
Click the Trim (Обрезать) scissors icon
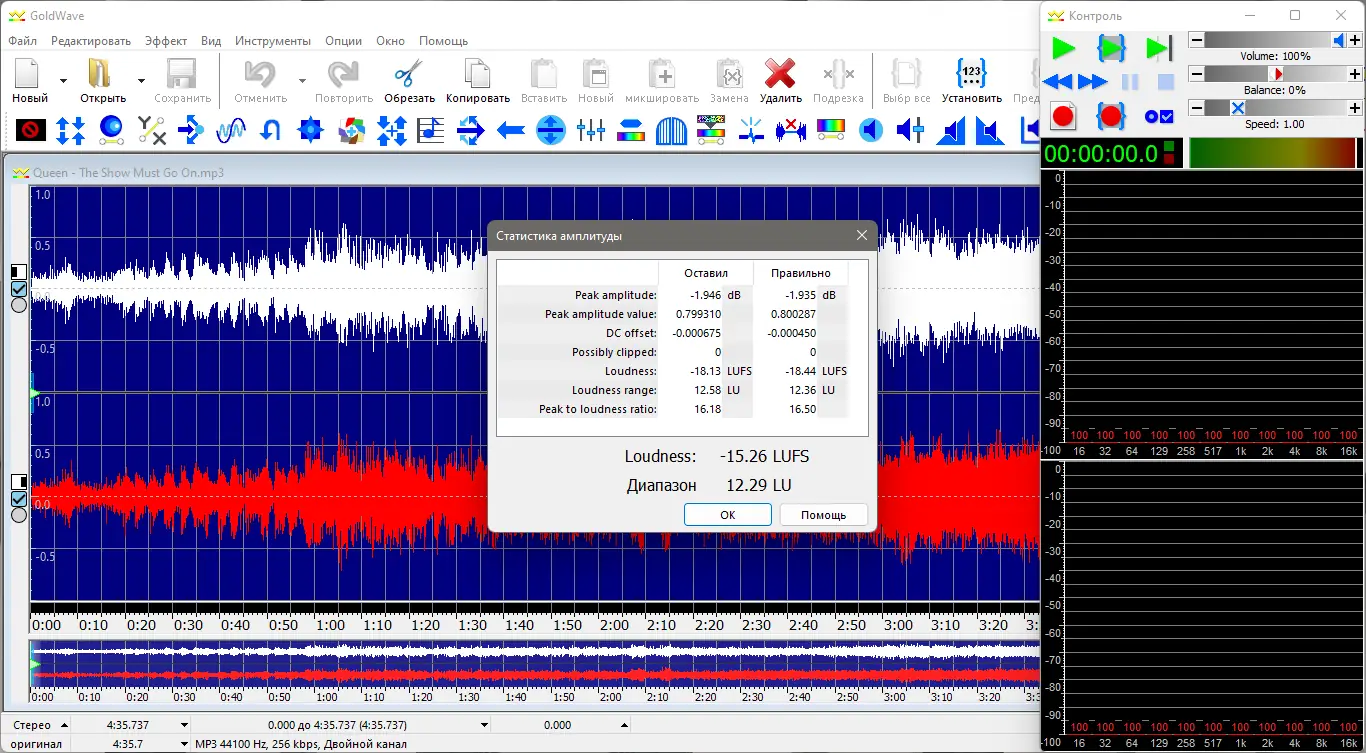pyautogui.click(x=408, y=75)
